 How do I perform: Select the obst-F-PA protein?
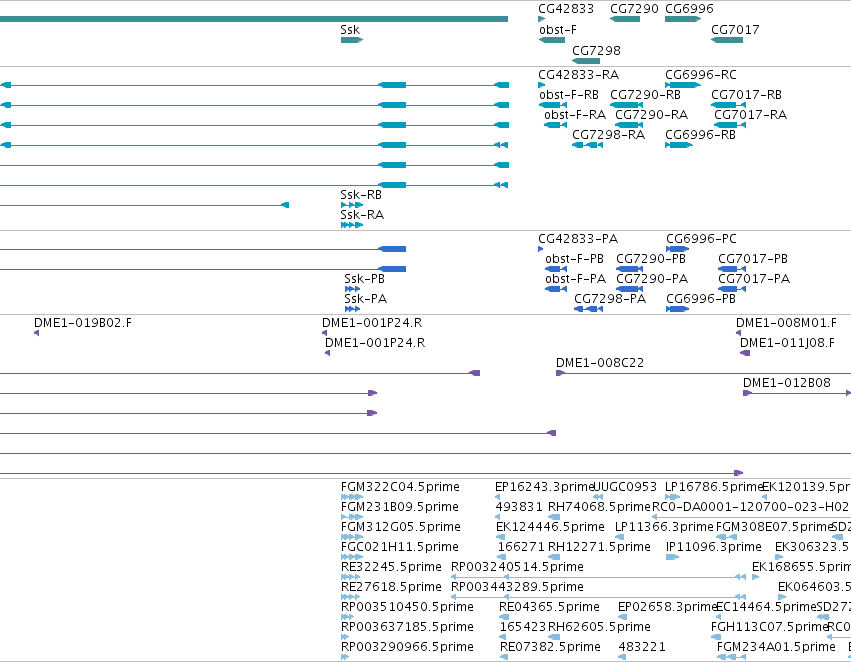[556, 289]
